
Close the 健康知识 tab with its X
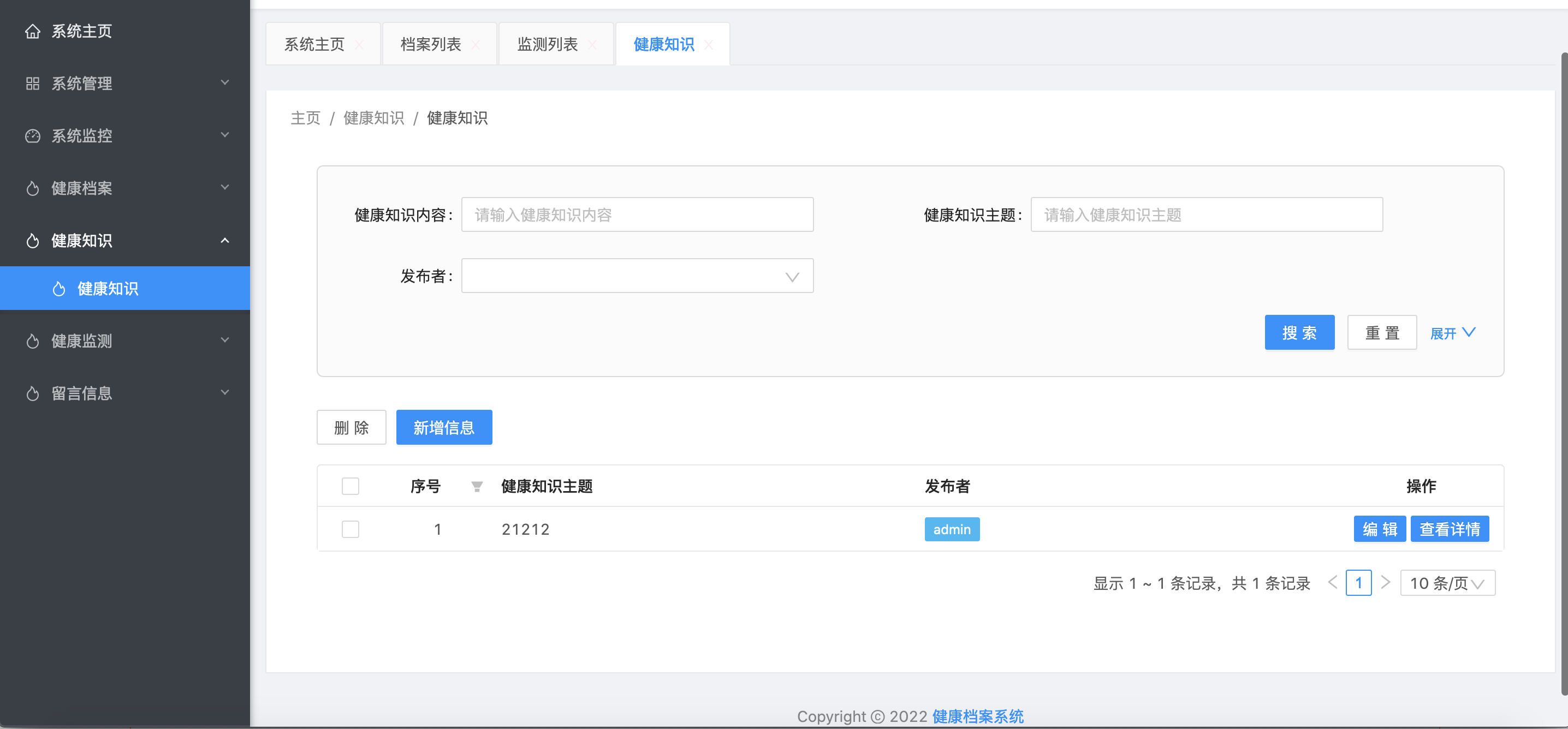(x=709, y=44)
